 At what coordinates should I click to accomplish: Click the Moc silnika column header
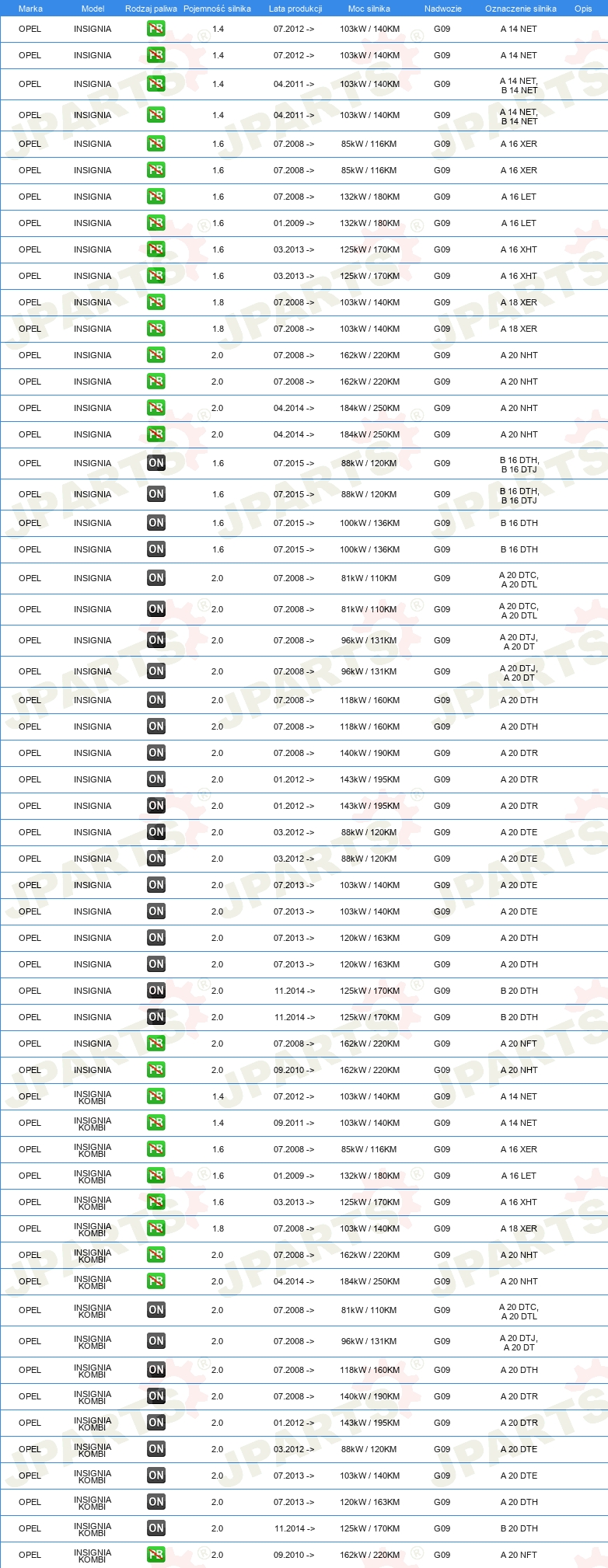point(369,9)
